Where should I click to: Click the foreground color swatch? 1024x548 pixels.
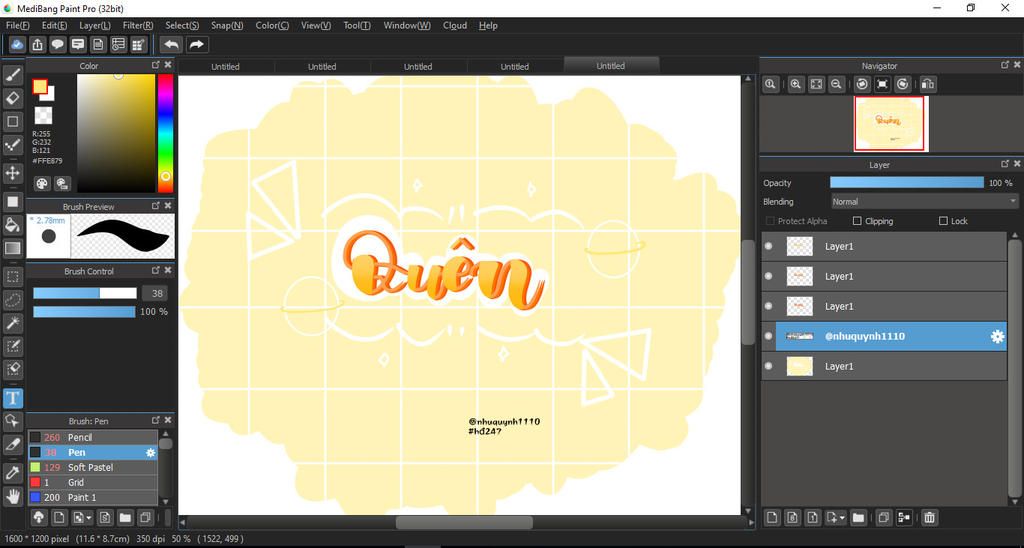coord(40,86)
